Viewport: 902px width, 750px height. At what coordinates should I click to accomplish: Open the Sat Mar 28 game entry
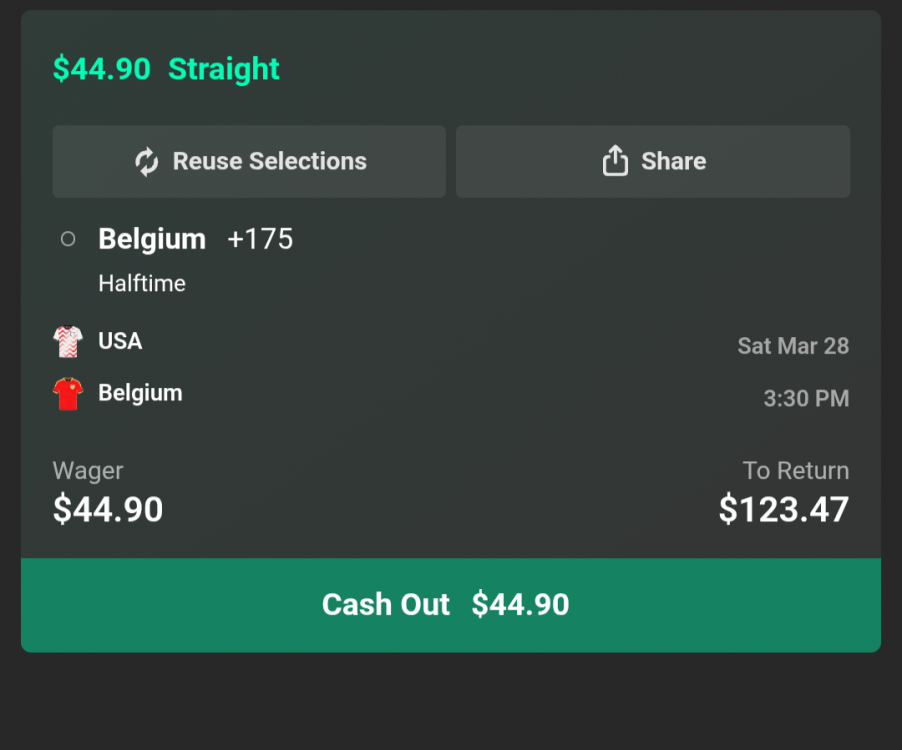[792, 345]
